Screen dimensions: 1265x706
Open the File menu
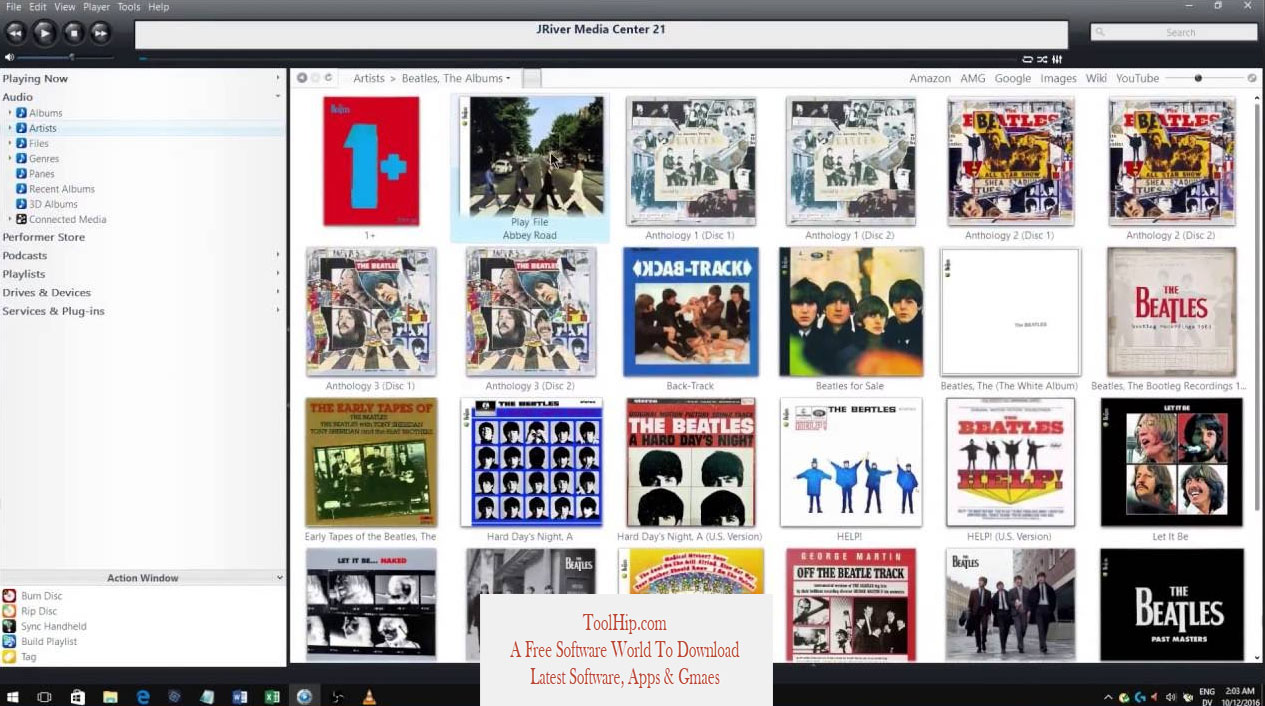pos(13,7)
